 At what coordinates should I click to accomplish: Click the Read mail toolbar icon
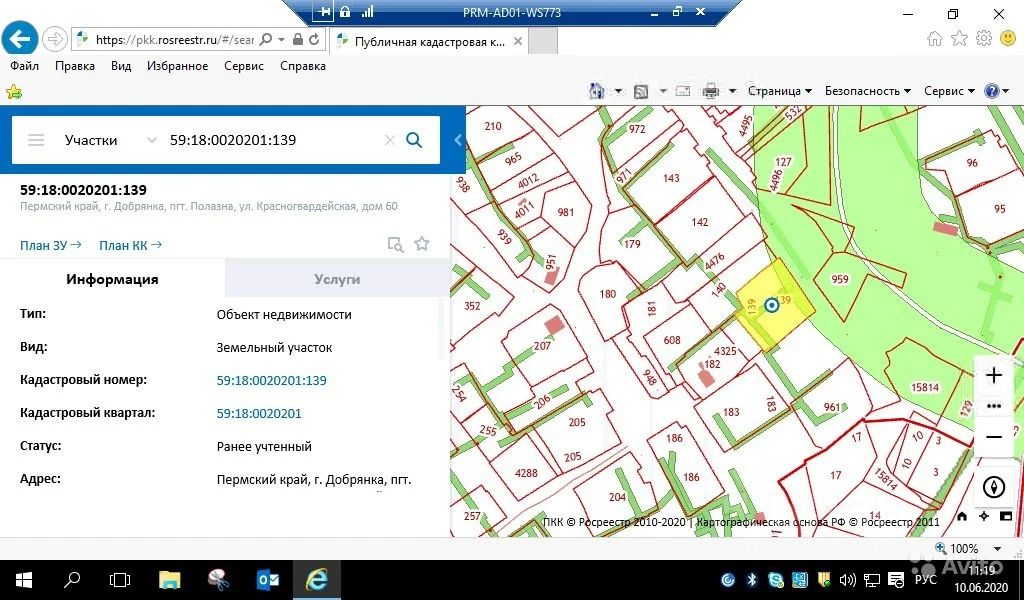pos(682,91)
